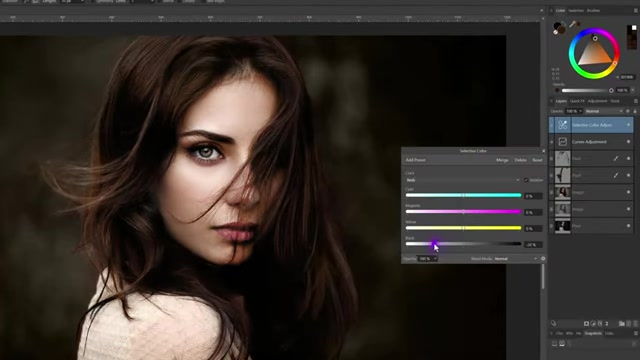This screenshot has height=360, width=640.
Task: Open the His history tab
Action: coord(578,333)
